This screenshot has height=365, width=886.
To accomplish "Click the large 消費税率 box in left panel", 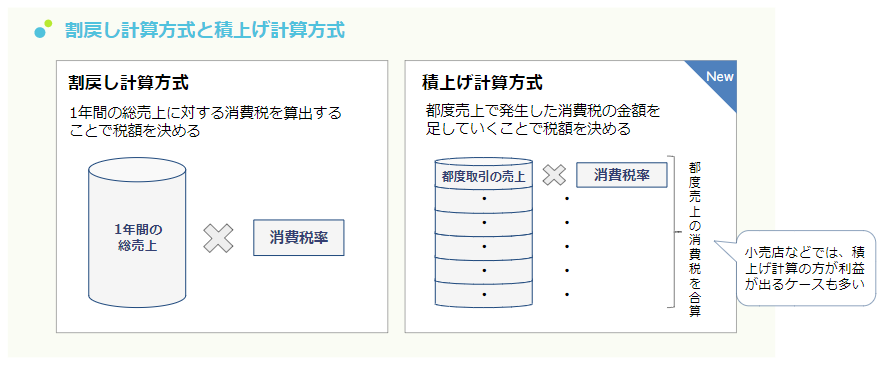I will pos(298,237).
